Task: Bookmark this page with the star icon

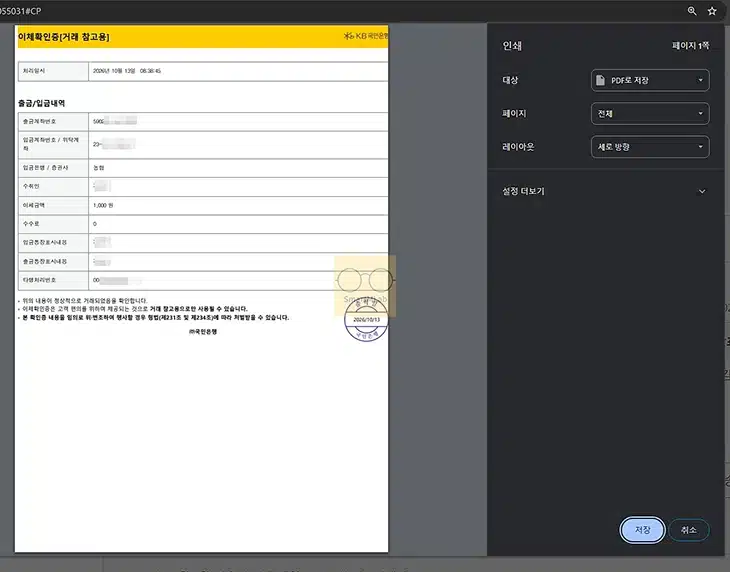Action: [712, 11]
